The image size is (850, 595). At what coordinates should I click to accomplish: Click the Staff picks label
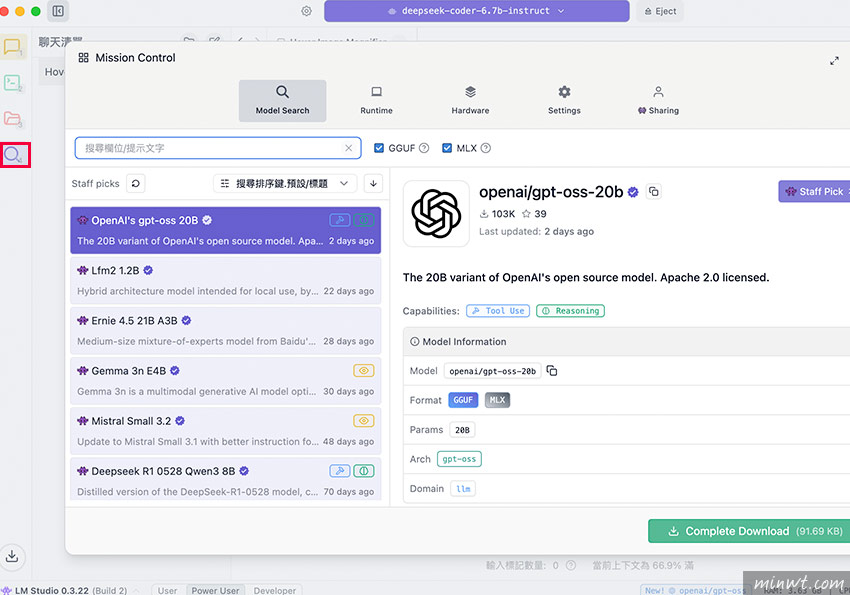[x=95, y=184]
